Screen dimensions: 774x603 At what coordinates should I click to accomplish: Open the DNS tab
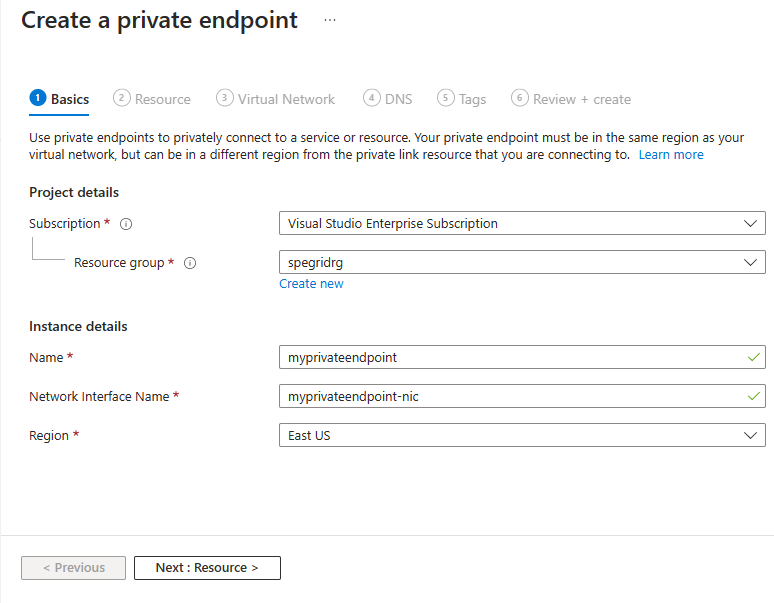coord(387,99)
